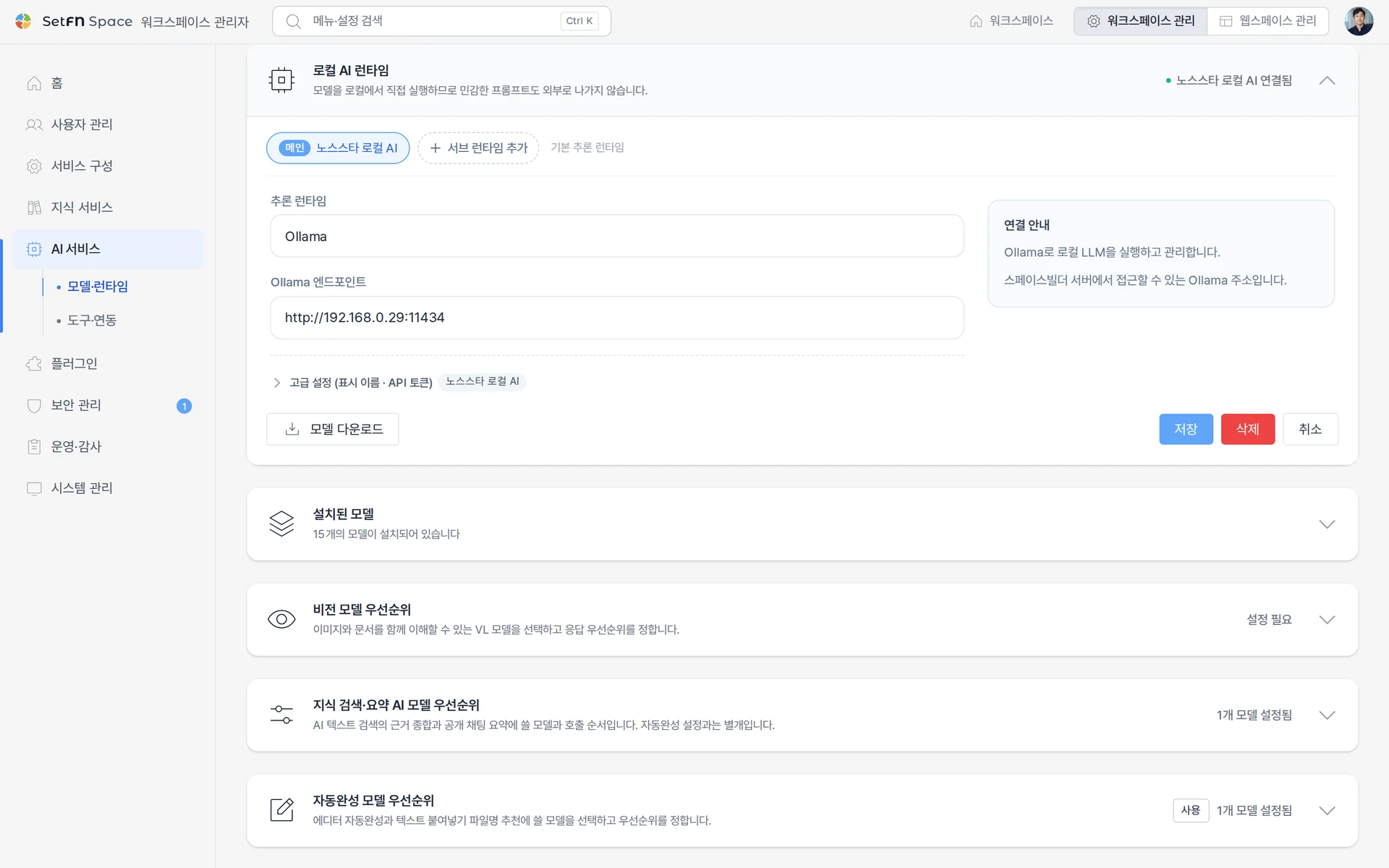Click the 시스템 관리 monitor icon
Viewport: 1389px width, 868px height.
pyautogui.click(x=34, y=488)
